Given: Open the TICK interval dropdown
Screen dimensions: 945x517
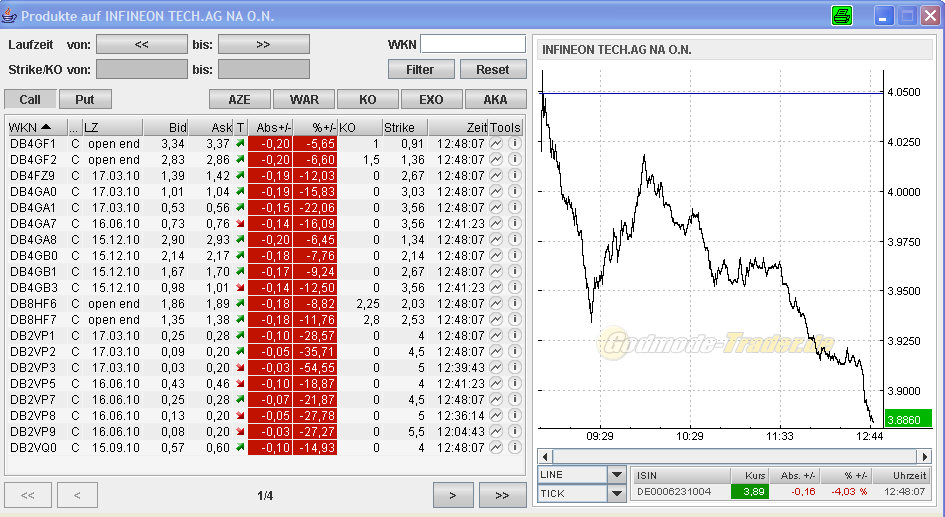Looking at the screenshot, I should tap(617, 494).
